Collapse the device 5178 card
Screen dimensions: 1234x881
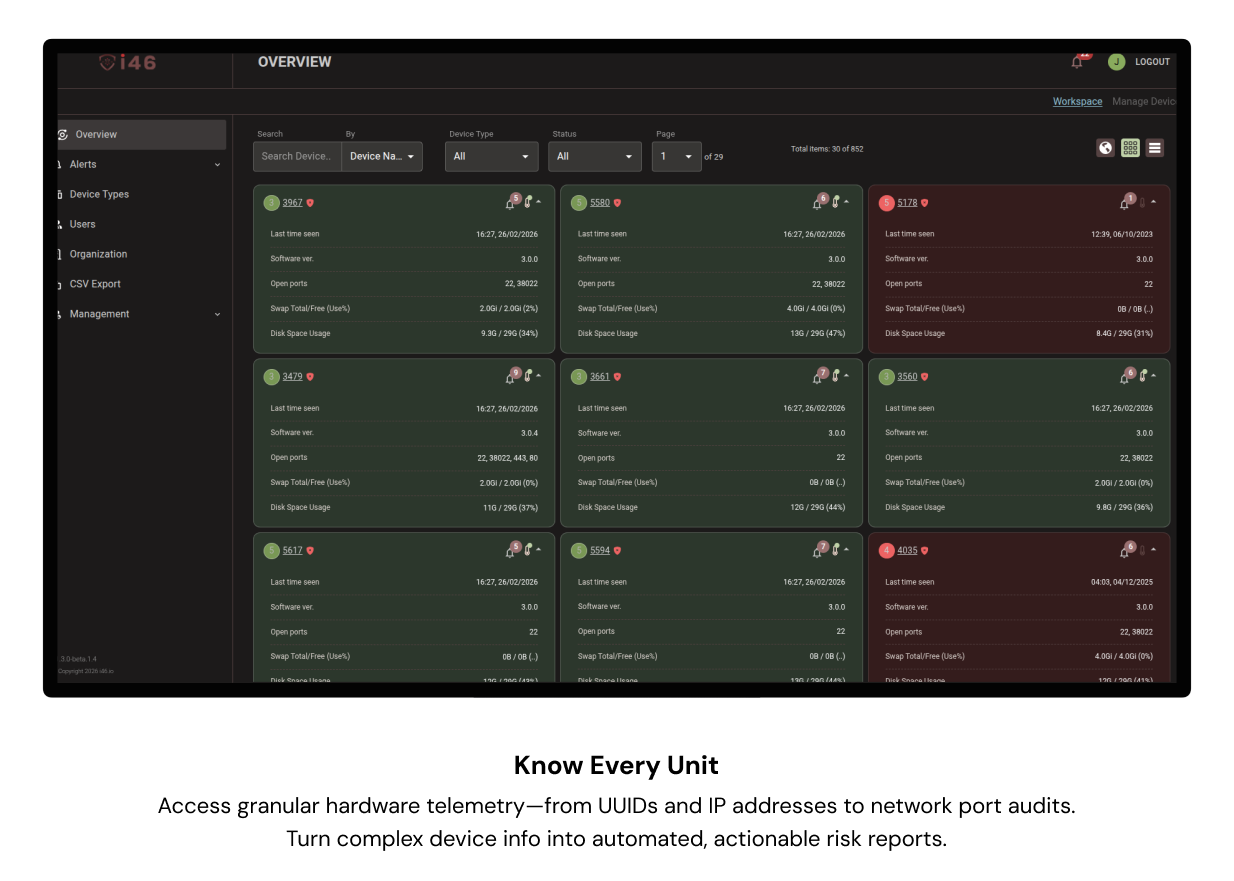(x=1154, y=202)
